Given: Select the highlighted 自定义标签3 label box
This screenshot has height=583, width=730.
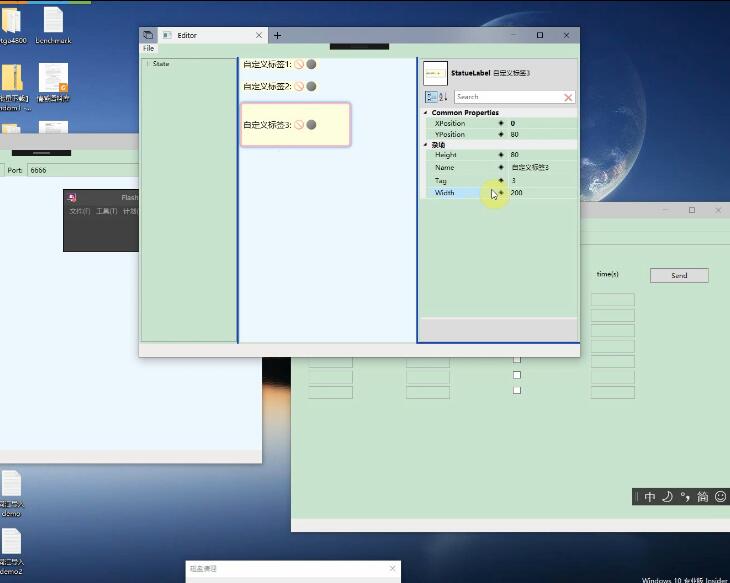Looking at the screenshot, I should pyautogui.click(x=296, y=124).
